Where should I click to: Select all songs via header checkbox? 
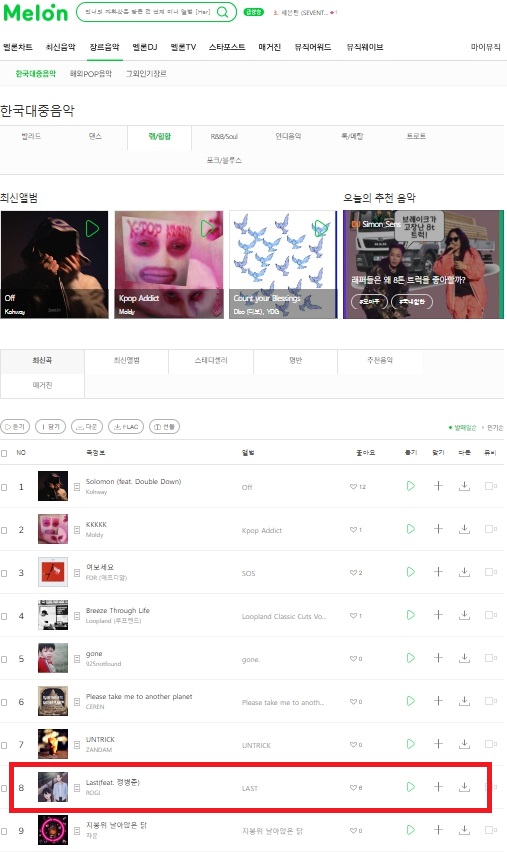(4, 453)
